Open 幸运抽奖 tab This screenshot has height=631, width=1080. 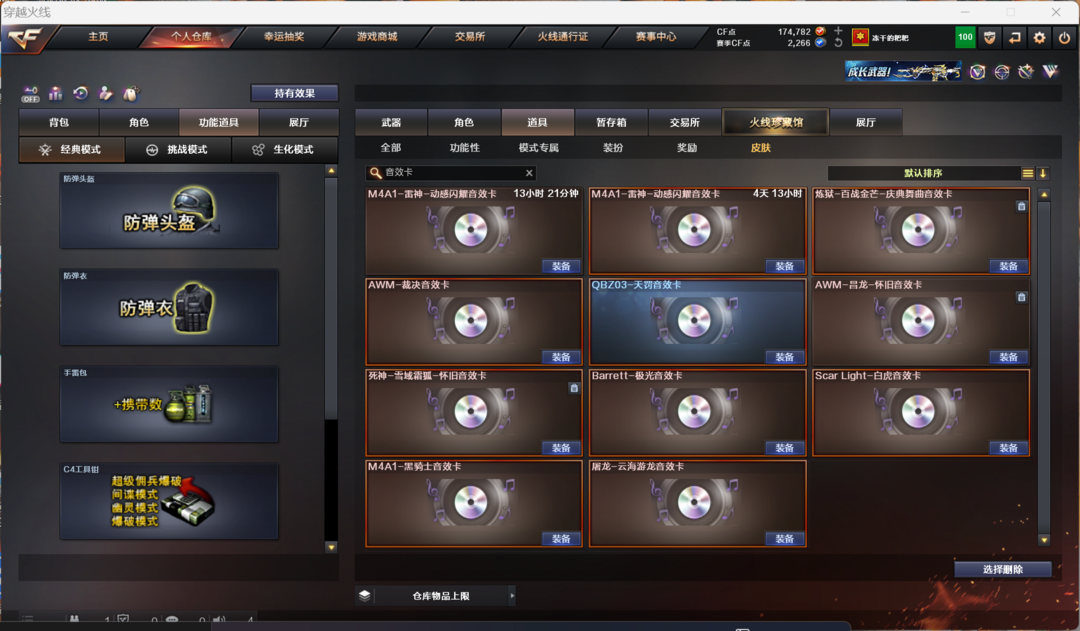[x=284, y=37]
